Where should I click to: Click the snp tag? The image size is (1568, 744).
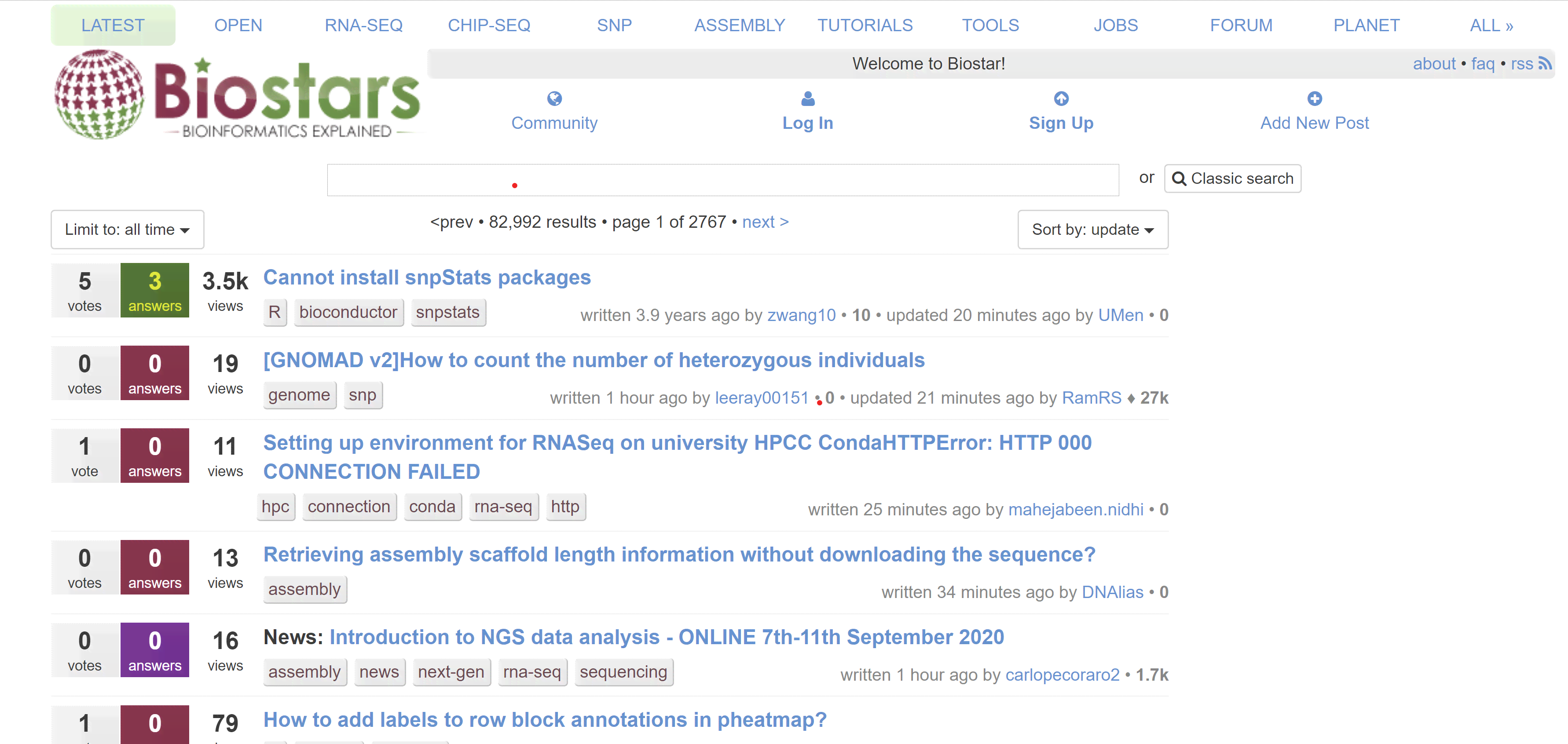tap(363, 395)
